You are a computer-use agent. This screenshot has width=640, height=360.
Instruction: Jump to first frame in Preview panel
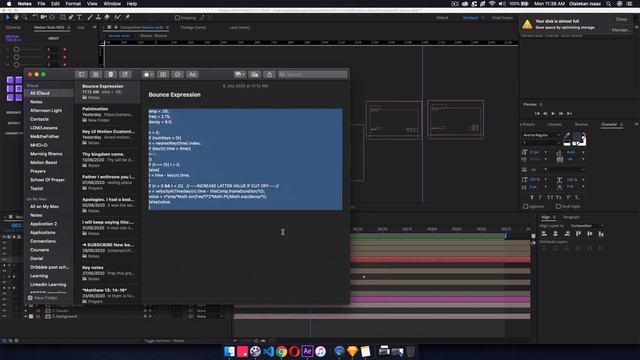(537, 113)
